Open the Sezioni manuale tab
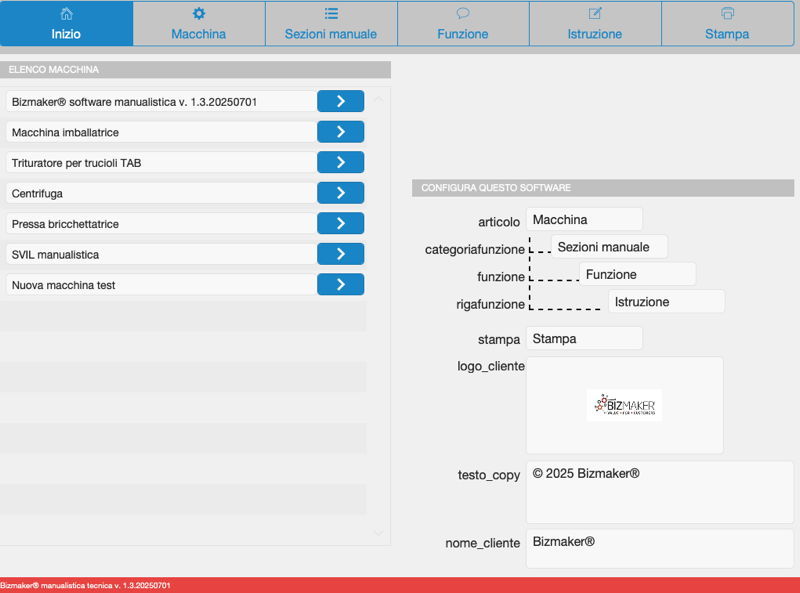800x593 pixels. 331,23
